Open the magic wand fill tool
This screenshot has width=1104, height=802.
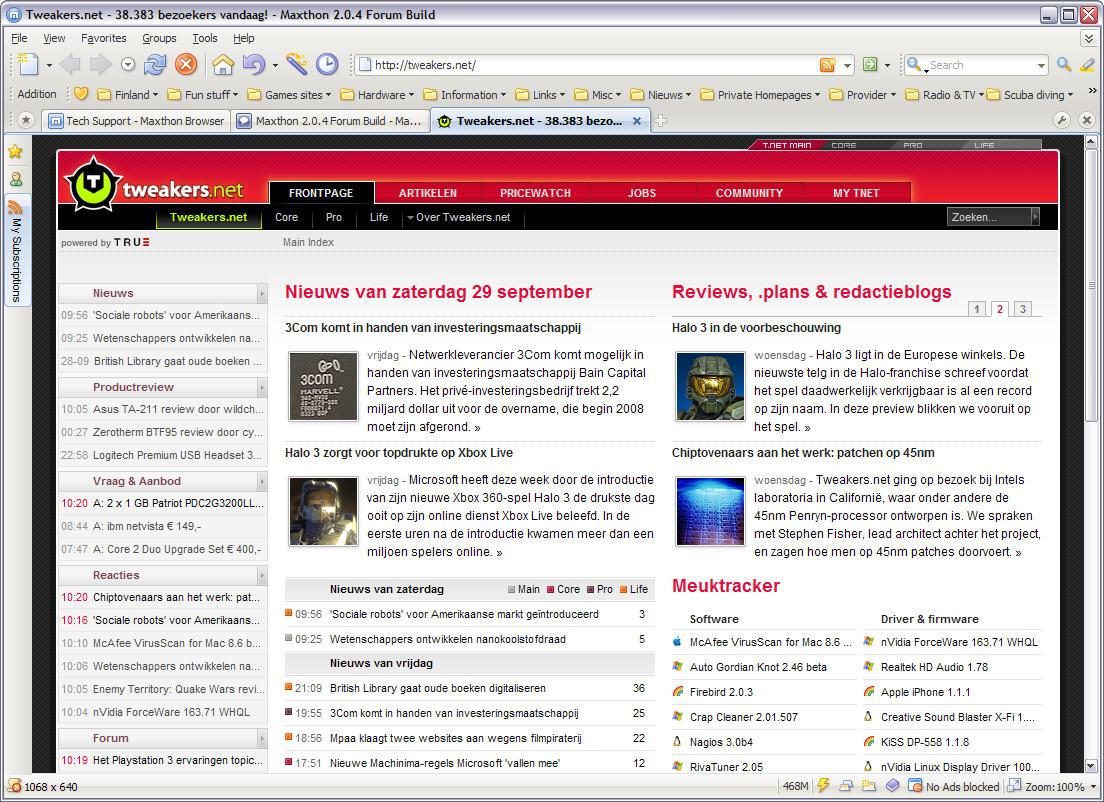pyautogui.click(x=296, y=64)
